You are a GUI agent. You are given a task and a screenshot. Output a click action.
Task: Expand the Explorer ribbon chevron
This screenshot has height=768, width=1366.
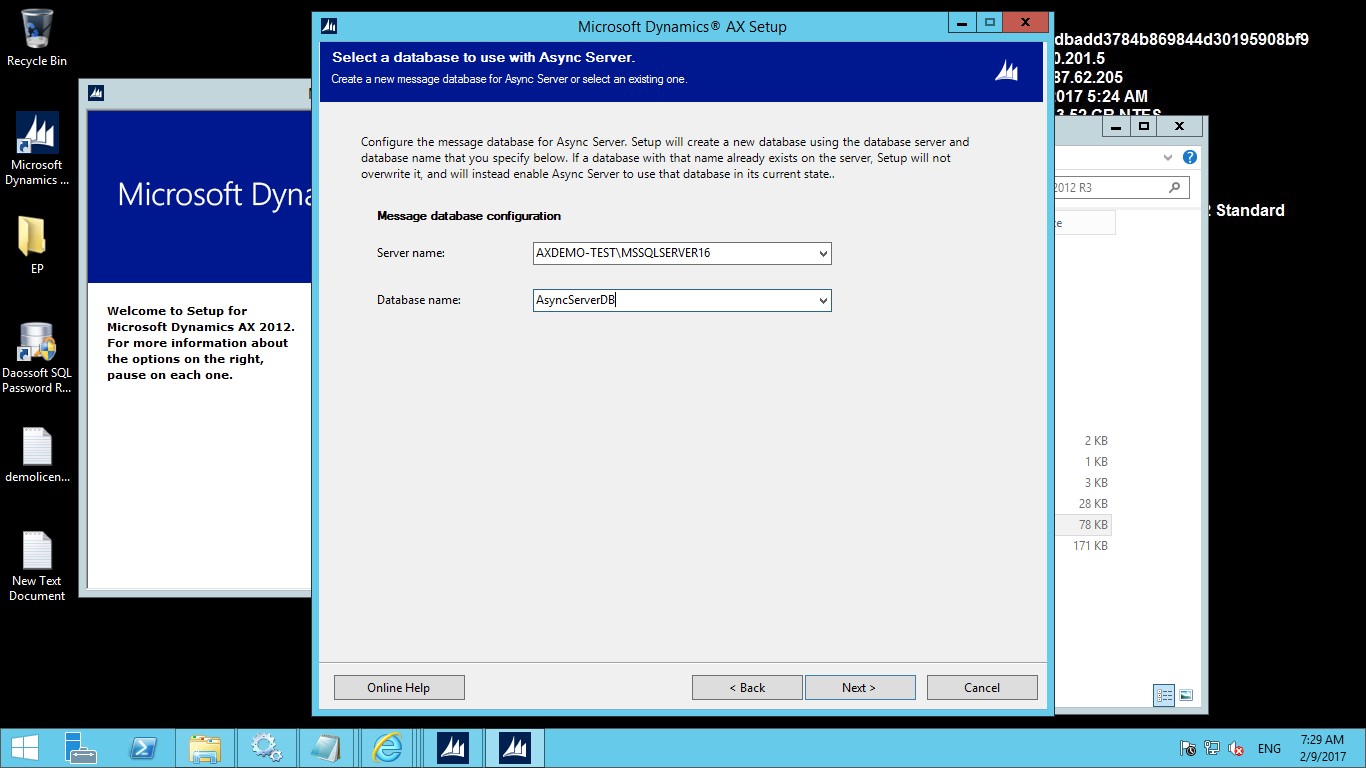(1168, 157)
